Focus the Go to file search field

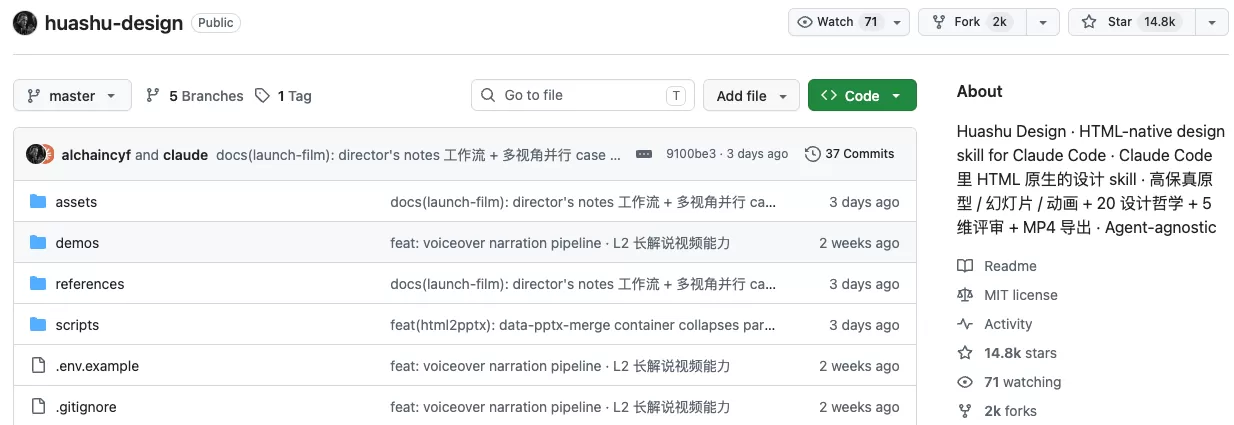click(x=583, y=95)
